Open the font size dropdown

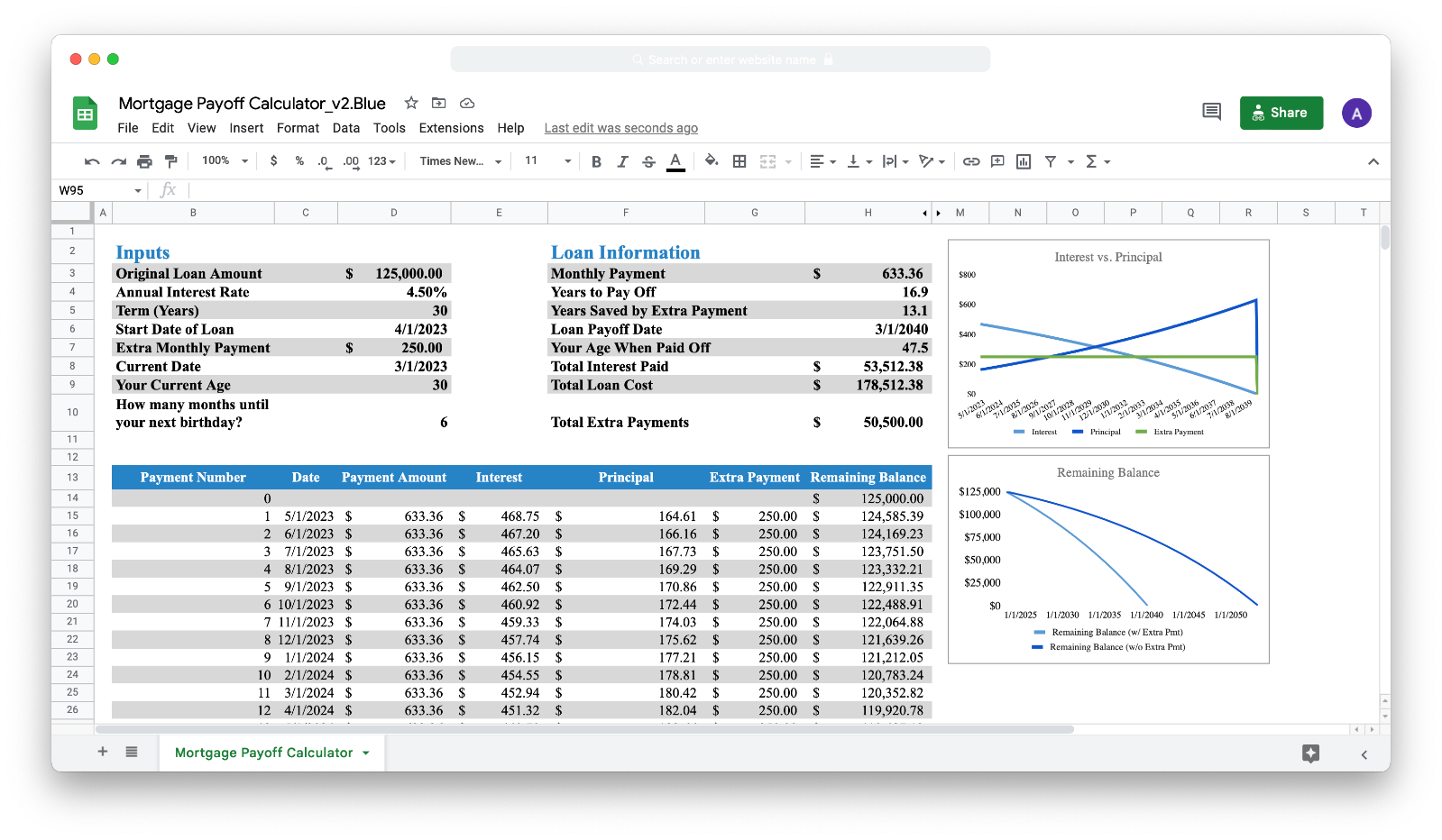pos(547,160)
